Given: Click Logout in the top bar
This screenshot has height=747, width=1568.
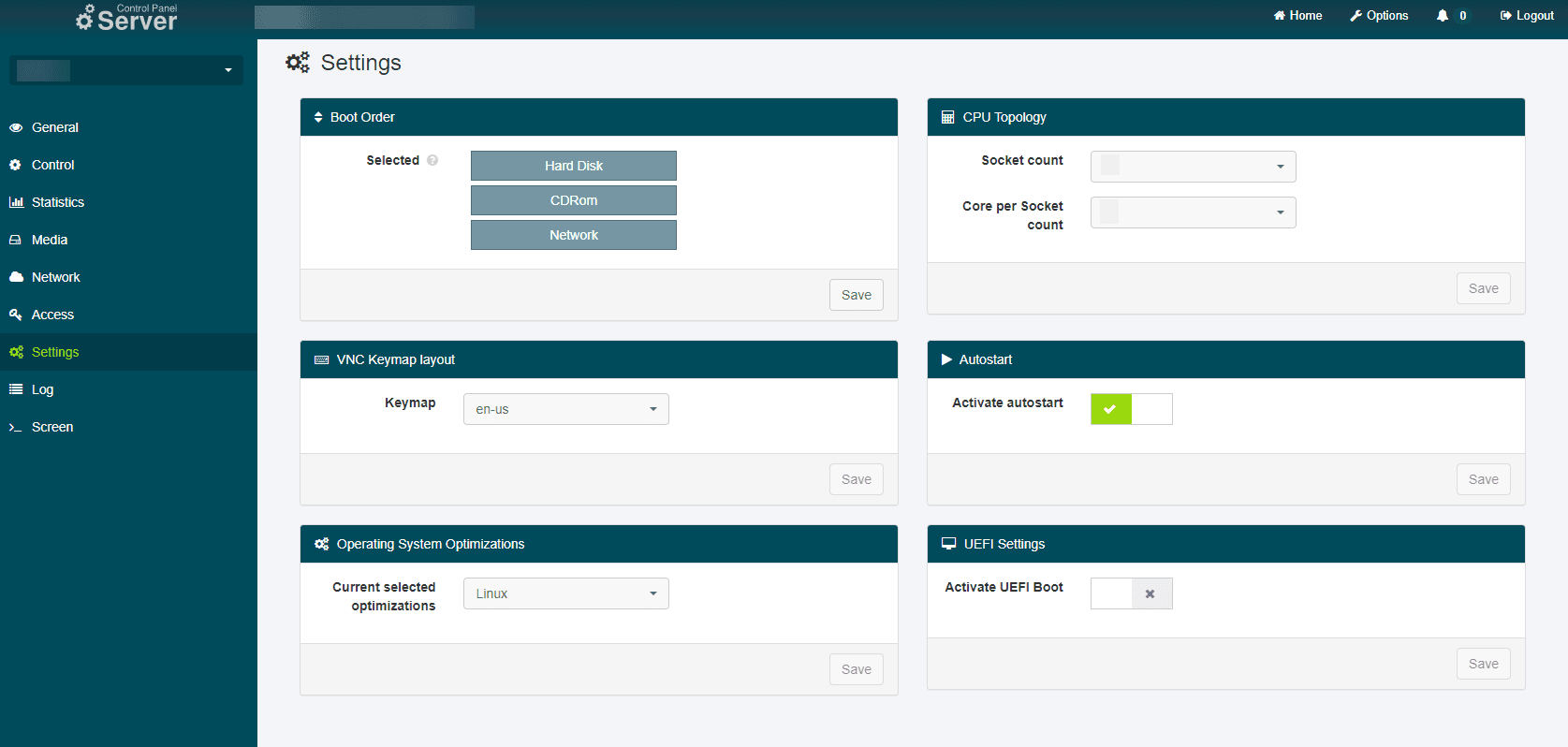Looking at the screenshot, I should [1527, 16].
